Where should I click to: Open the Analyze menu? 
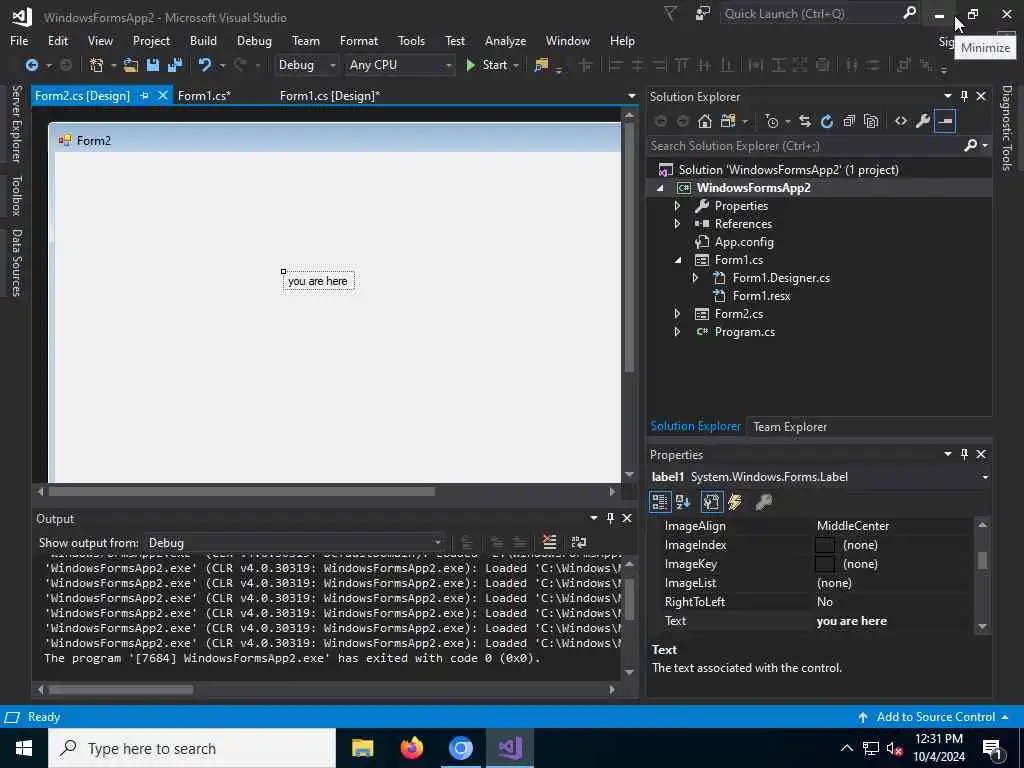[505, 40]
